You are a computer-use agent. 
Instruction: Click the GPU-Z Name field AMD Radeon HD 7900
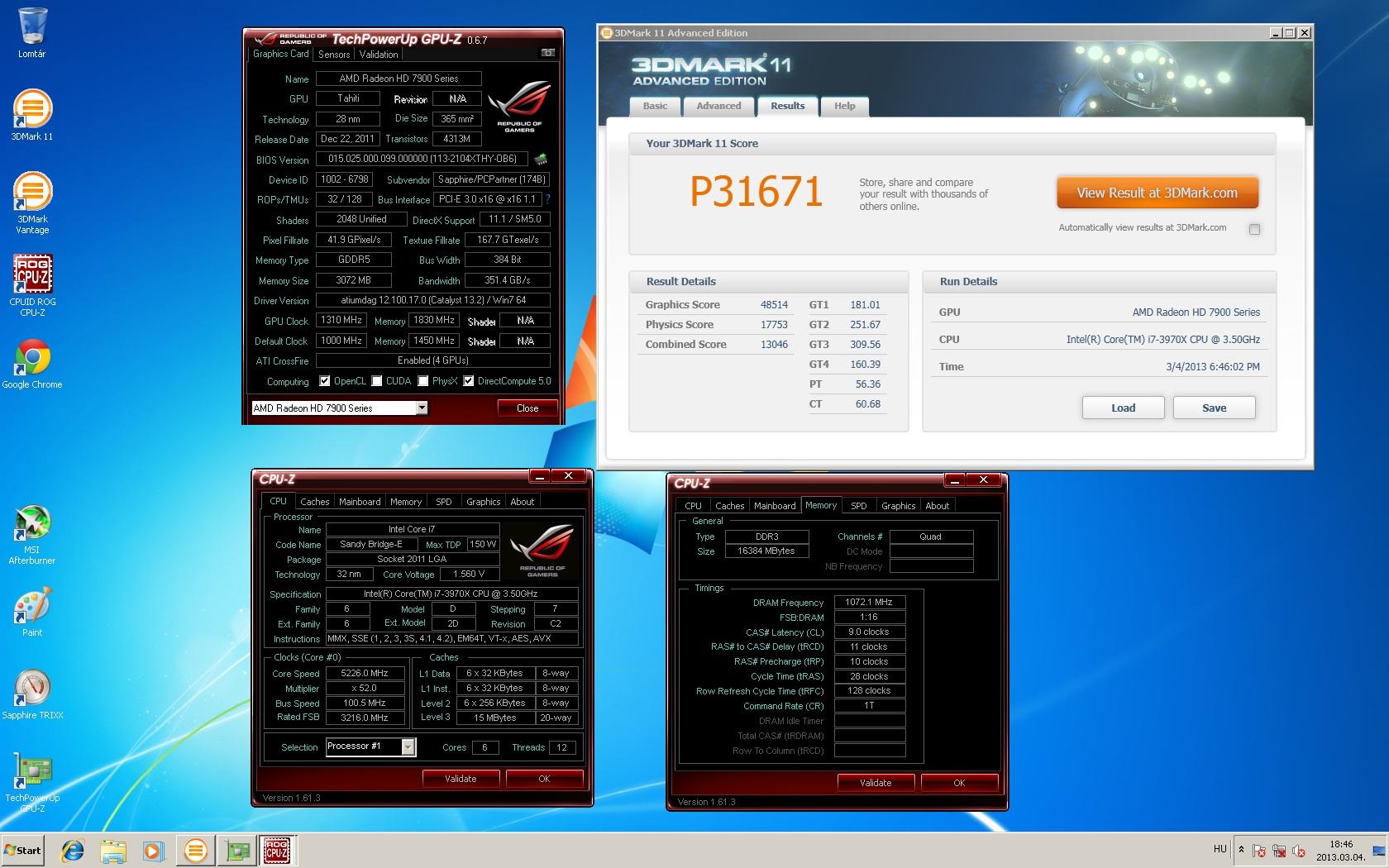point(399,79)
